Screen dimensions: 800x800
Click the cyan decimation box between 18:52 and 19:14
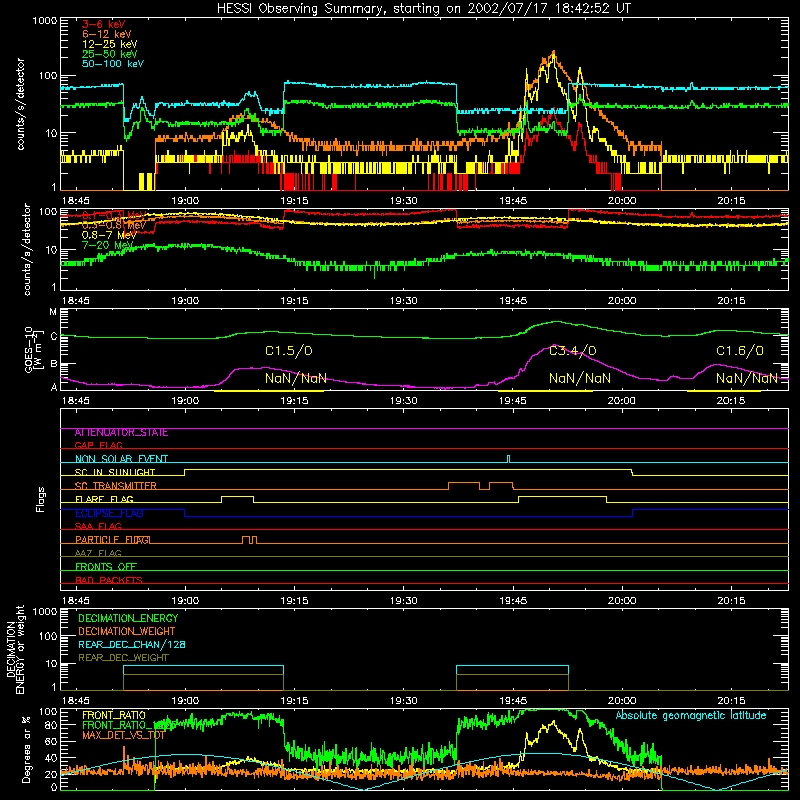point(203,670)
